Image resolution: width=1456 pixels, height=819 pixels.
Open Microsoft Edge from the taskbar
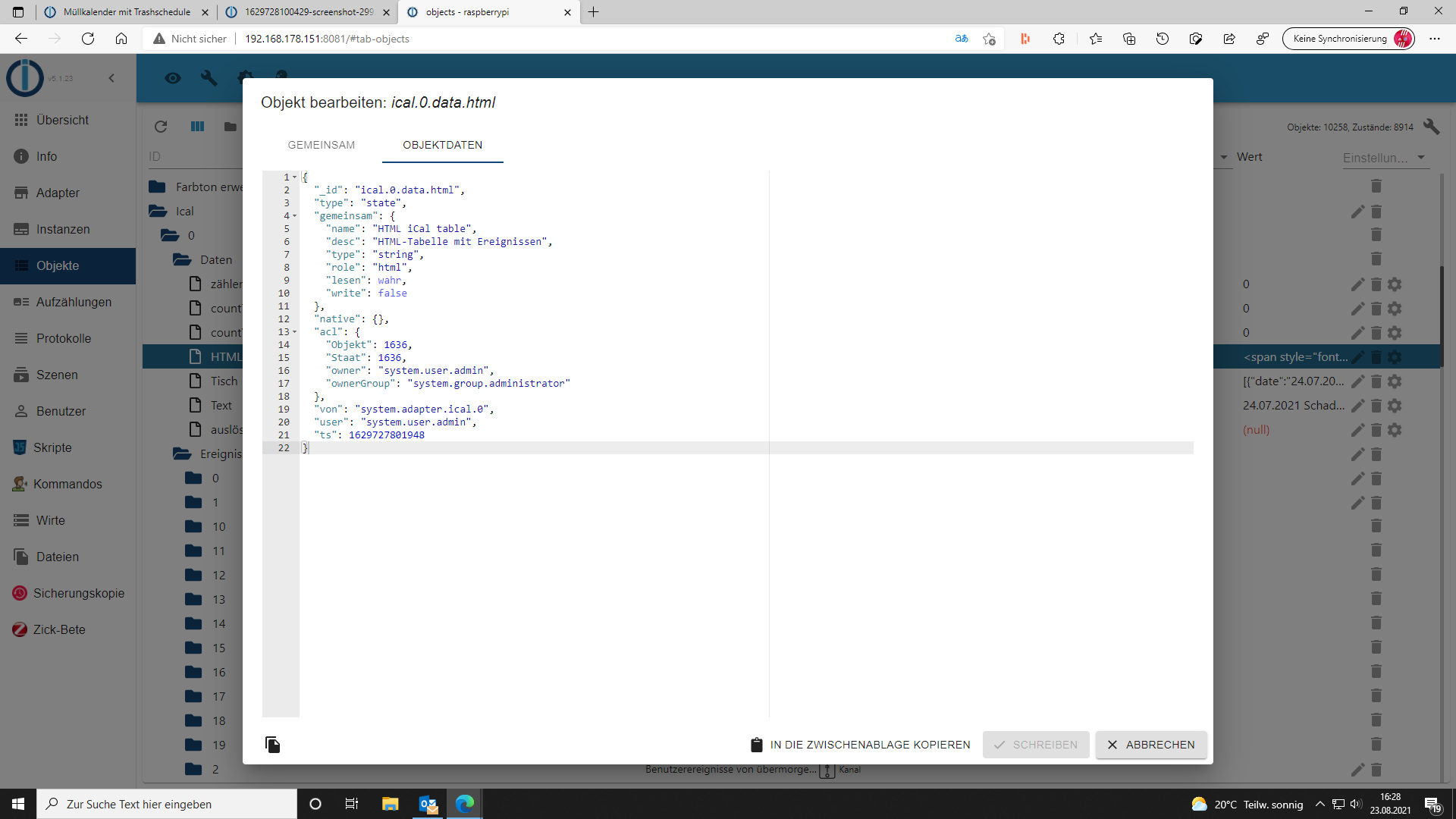(465, 804)
